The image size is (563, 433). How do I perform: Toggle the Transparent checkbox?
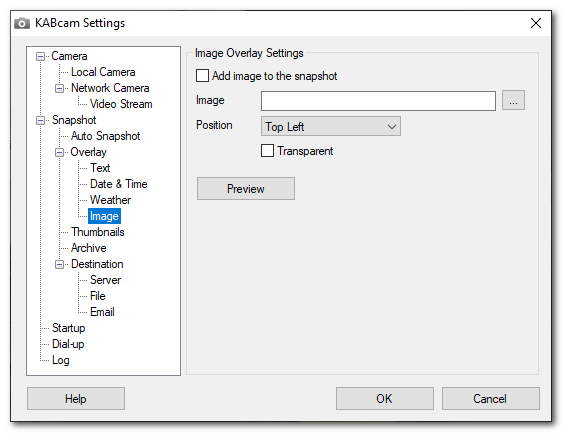point(267,151)
